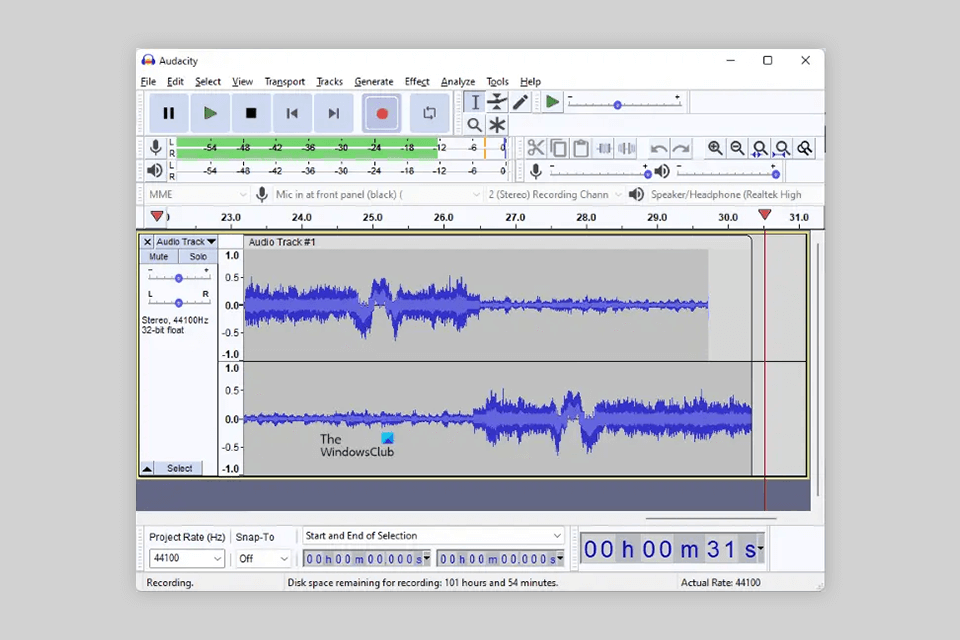Click the Zoom Out icon
This screenshot has width=960, height=640.
[x=737, y=148]
